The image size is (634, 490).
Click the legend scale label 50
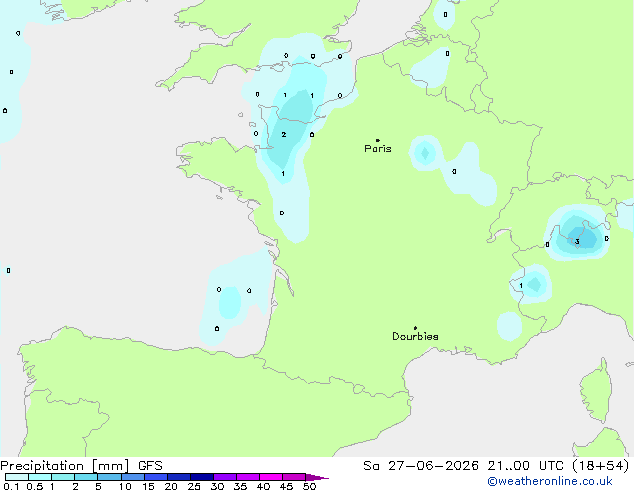(x=310, y=486)
